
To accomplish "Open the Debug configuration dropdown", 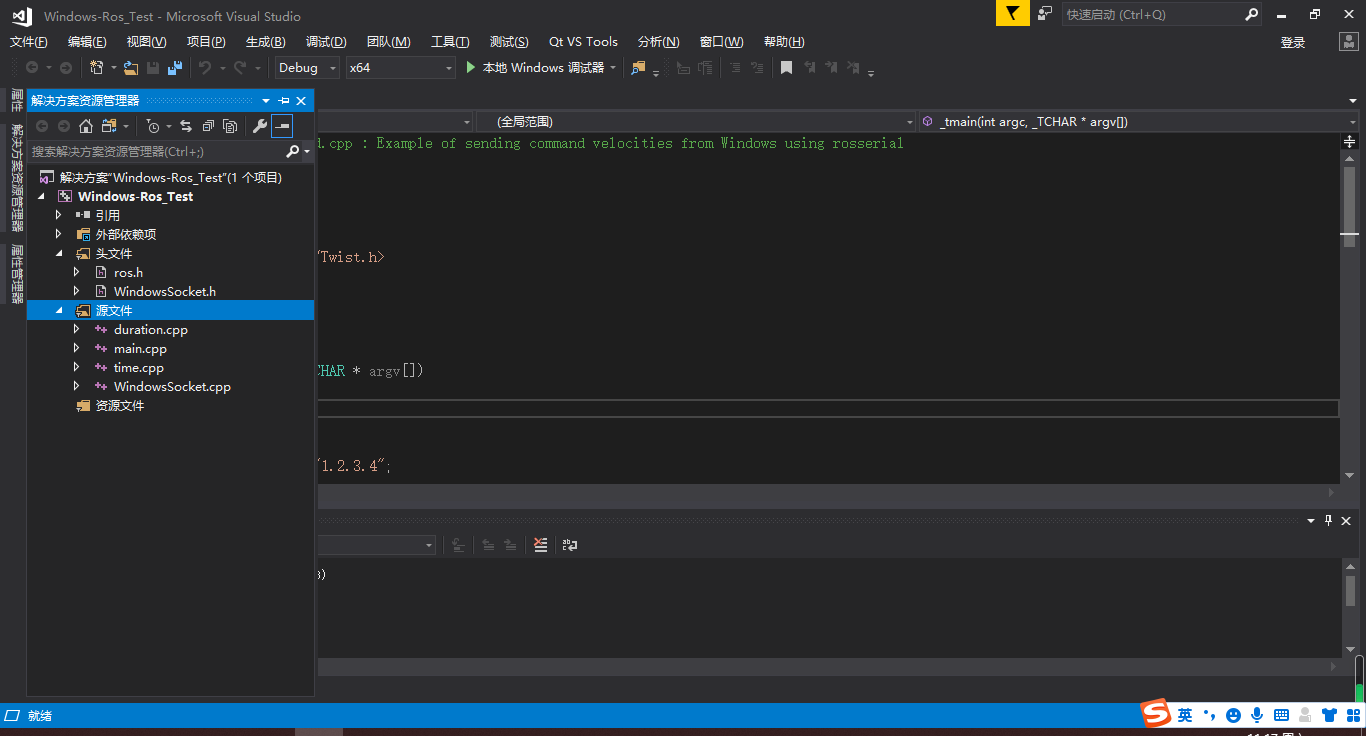I will pos(307,68).
